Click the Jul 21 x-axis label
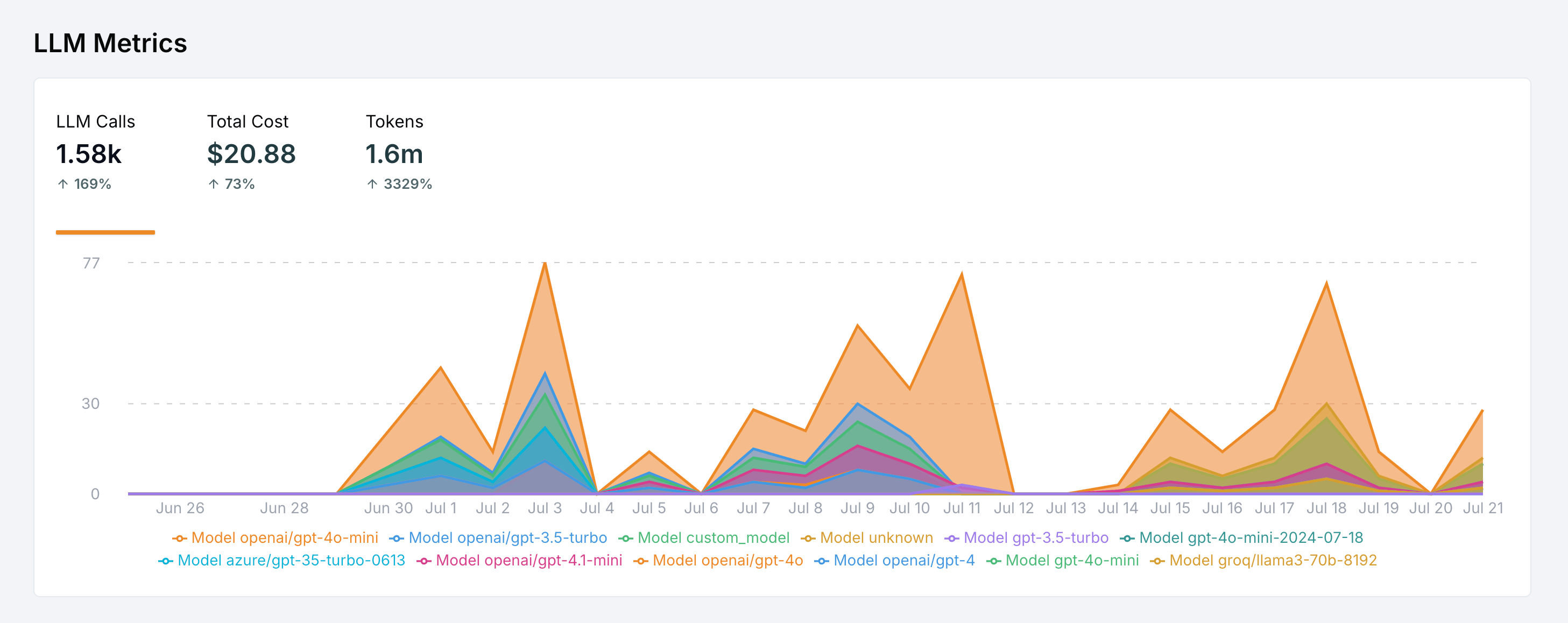Screen dimensions: 1568x623 click(x=1483, y=508)
